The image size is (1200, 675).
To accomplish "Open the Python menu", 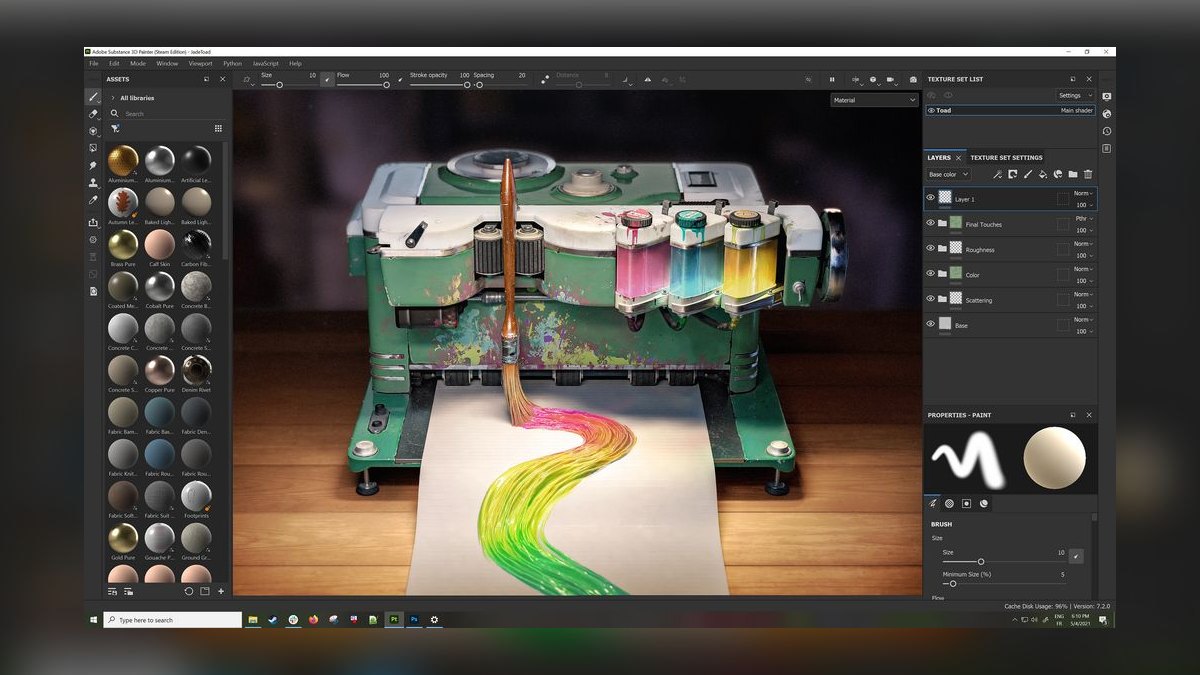I will coord(233,63).
